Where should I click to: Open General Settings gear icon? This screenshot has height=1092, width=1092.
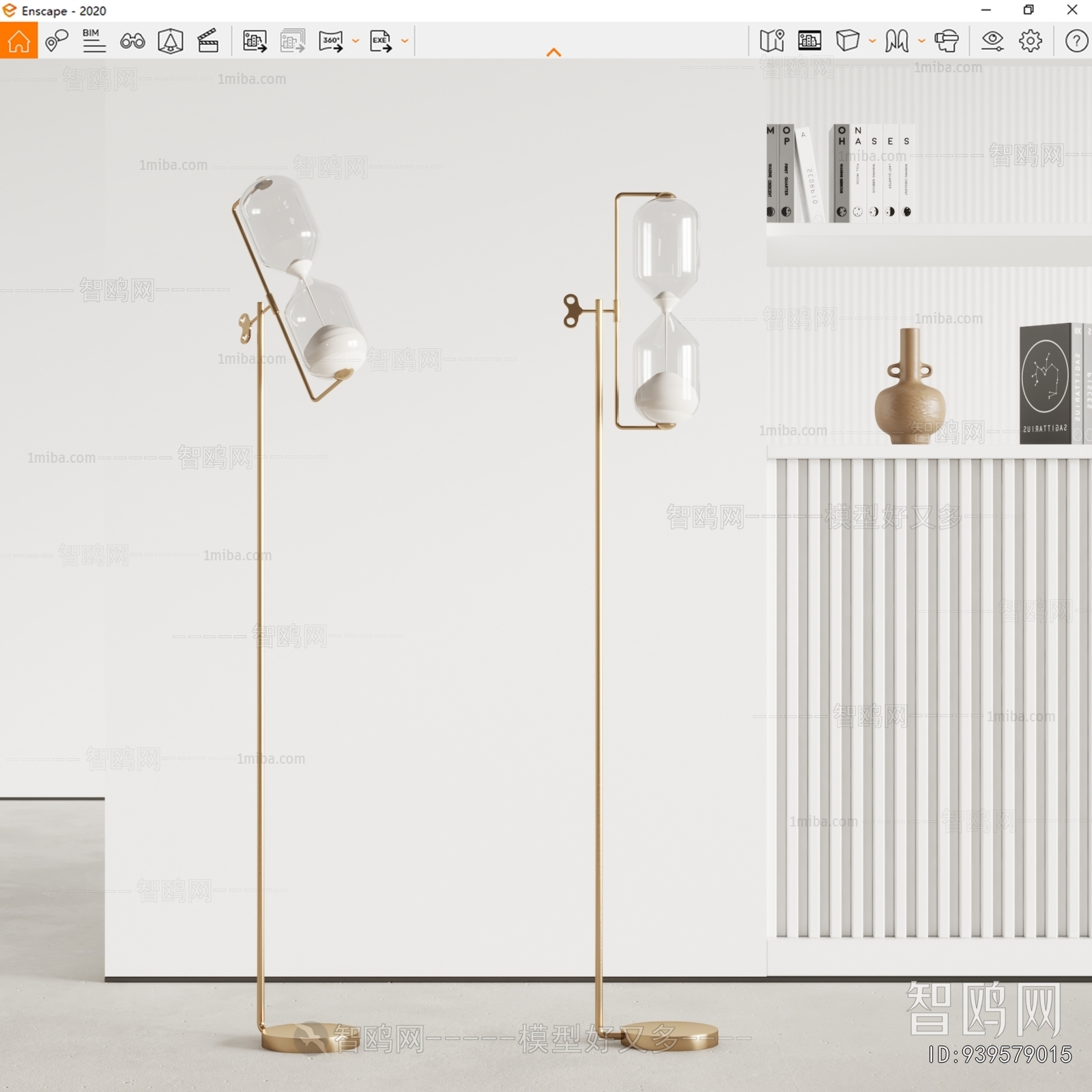(x=1031, y=41)
